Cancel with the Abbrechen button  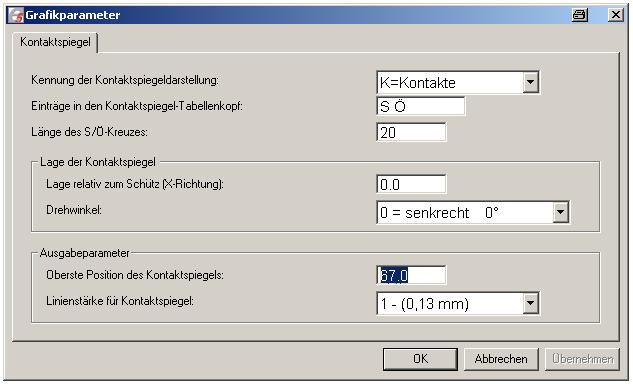(501, 359)
